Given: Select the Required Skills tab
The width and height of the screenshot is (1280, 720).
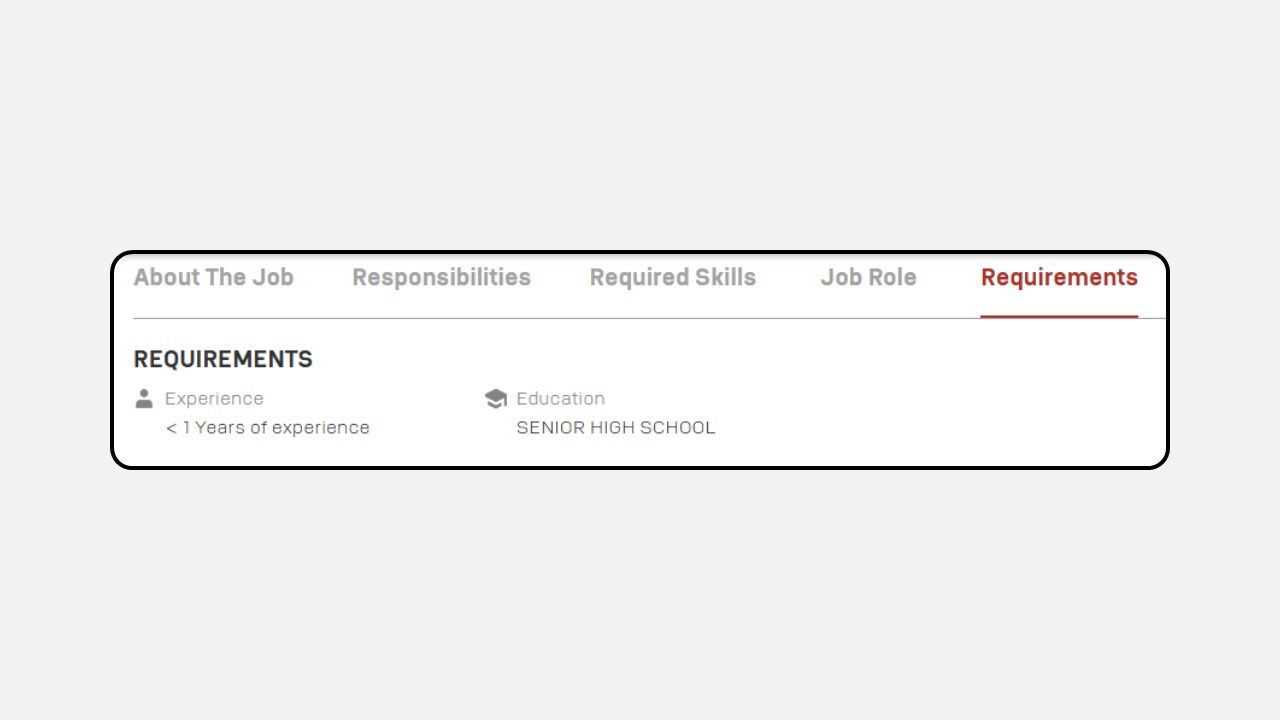Looking at the screenshot, I should pos(673,278).
